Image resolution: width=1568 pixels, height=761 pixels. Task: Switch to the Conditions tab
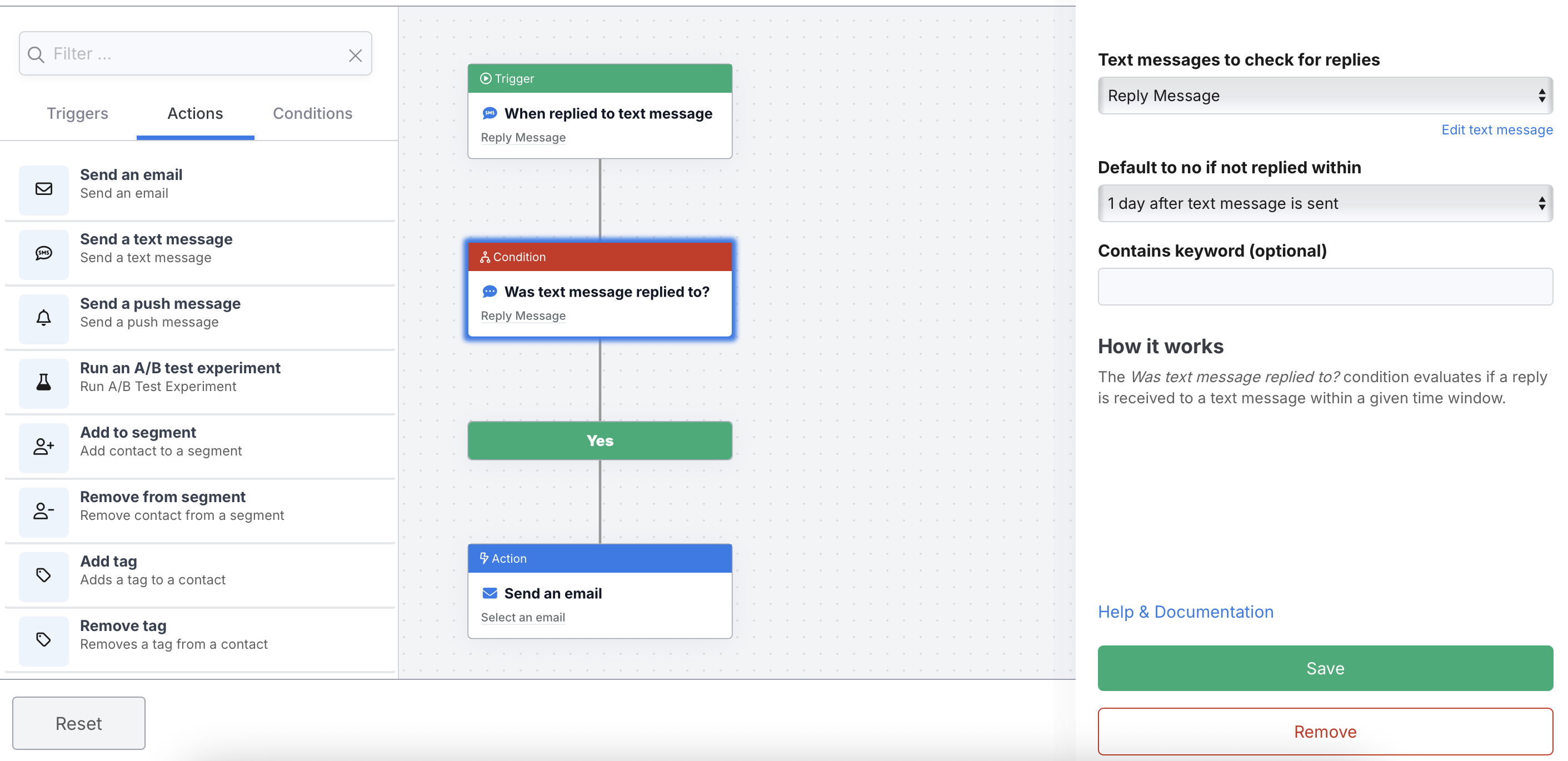(x=312, y=114)
